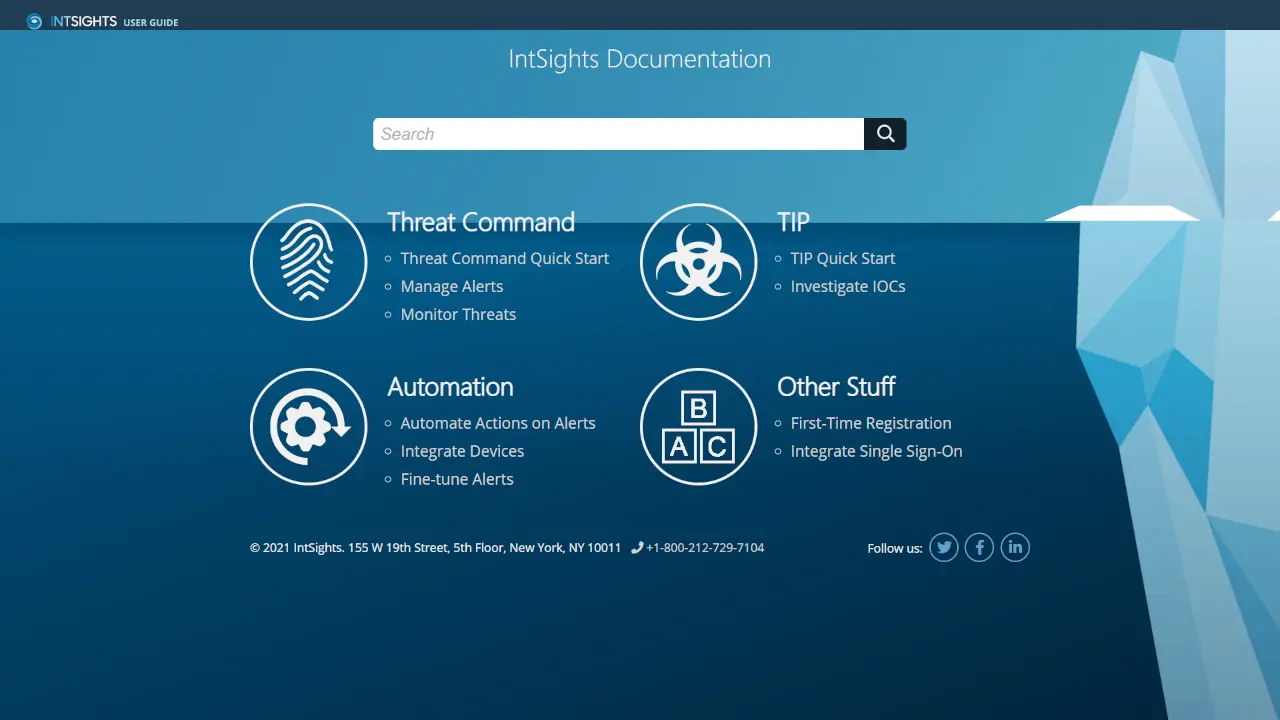Click the footer address text
Viewport: 1280px width, 720px height.
(435, 548)
